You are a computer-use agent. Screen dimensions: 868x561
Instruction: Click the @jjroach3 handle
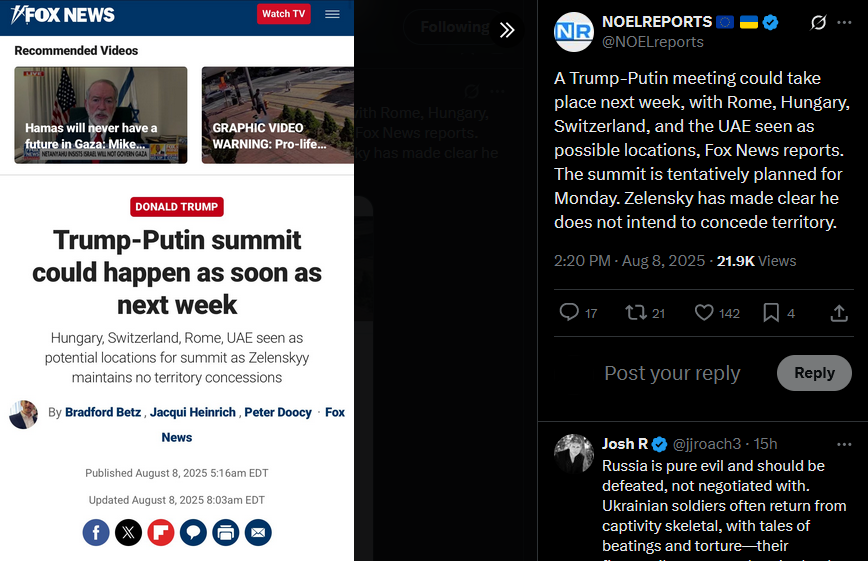707,444
